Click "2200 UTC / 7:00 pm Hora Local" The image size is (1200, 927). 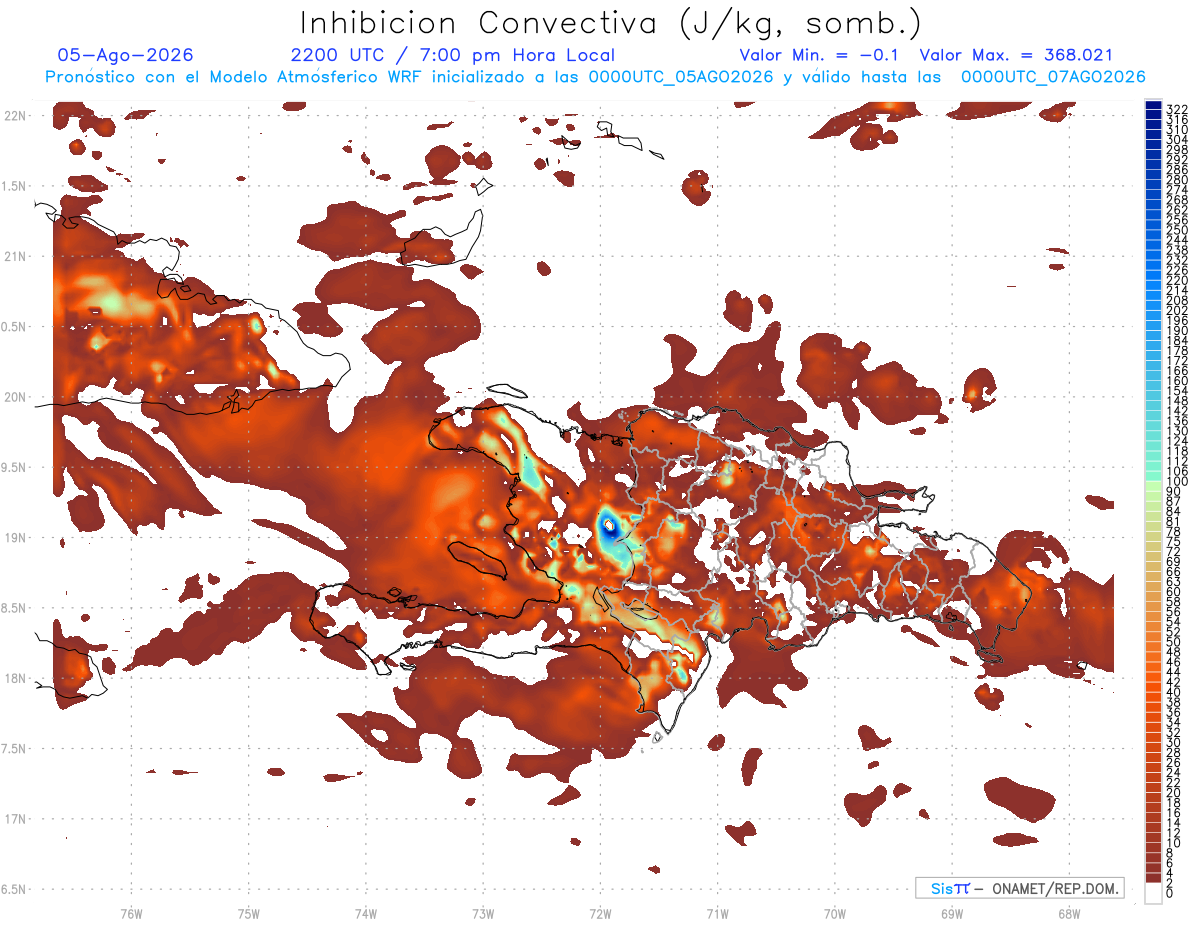point(453,55)
